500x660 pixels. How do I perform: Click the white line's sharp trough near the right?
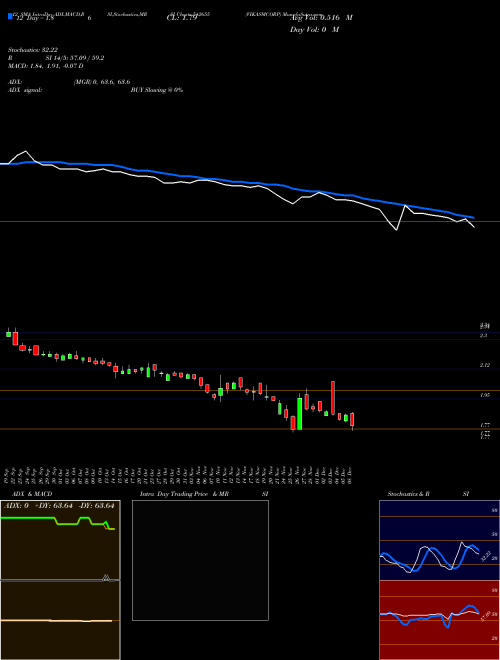[x=396, y=229]
